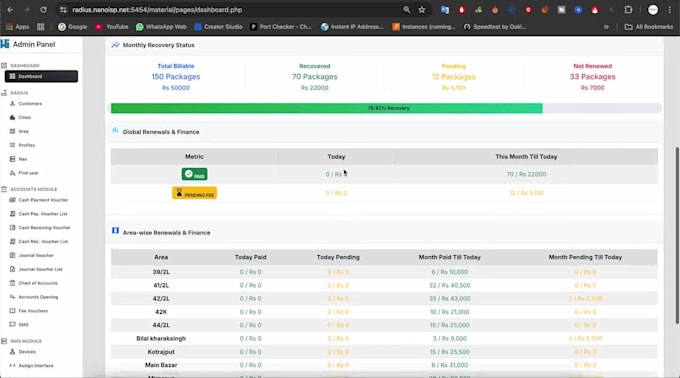Open the Speedtest by Ookla bookmark
Image resolution: width=680 pixels, height=378 pixels.
[495, 27]
